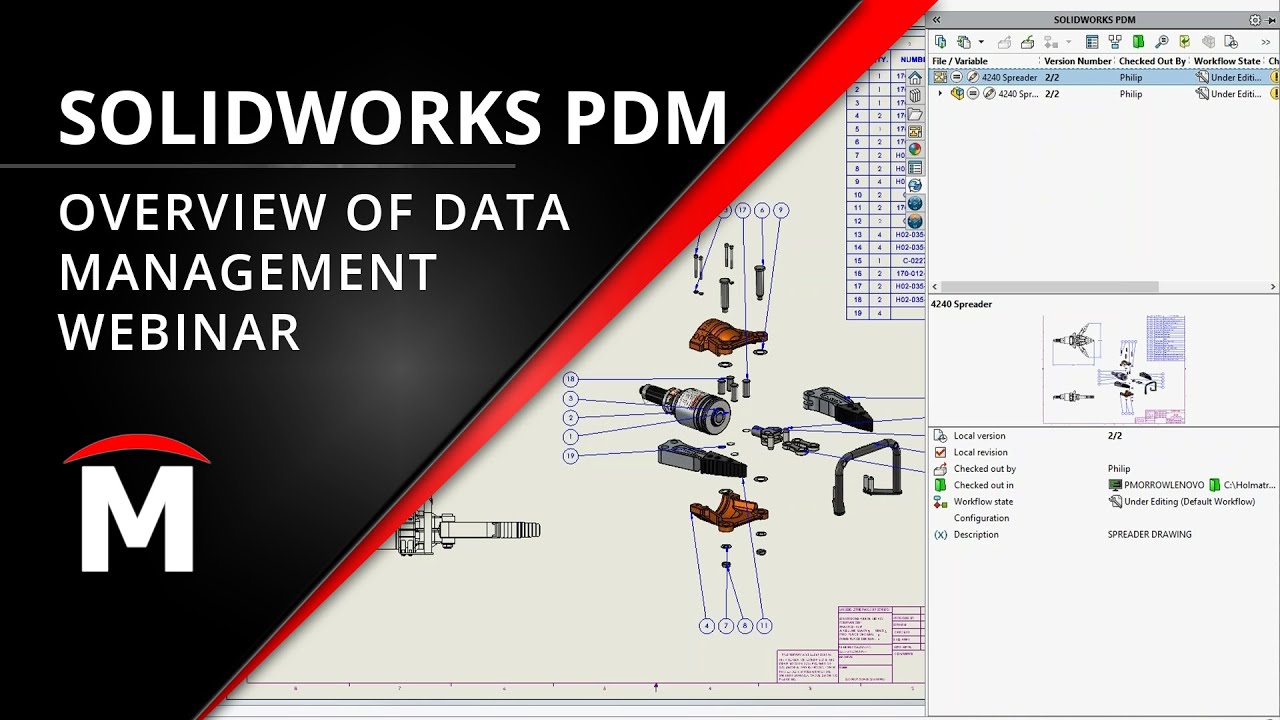Open the SOLIDWORKS PDM task pane tab
The height and width of the screenshot is (720, 1280).
[915, 186]
